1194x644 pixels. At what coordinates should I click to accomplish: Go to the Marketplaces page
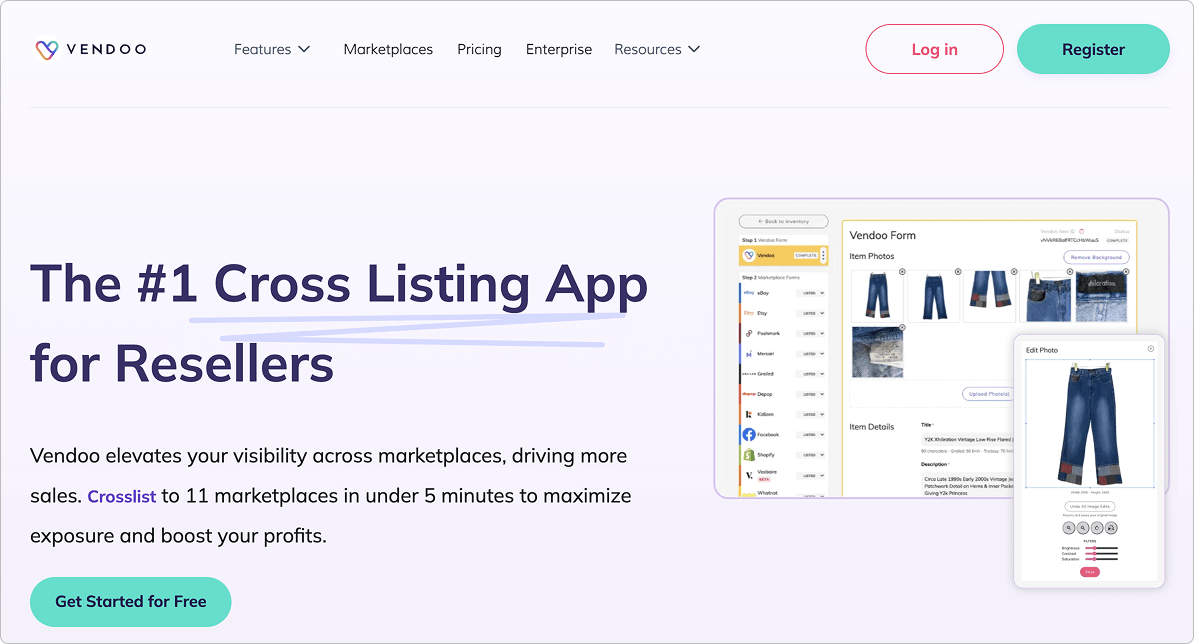click(388, 49)
